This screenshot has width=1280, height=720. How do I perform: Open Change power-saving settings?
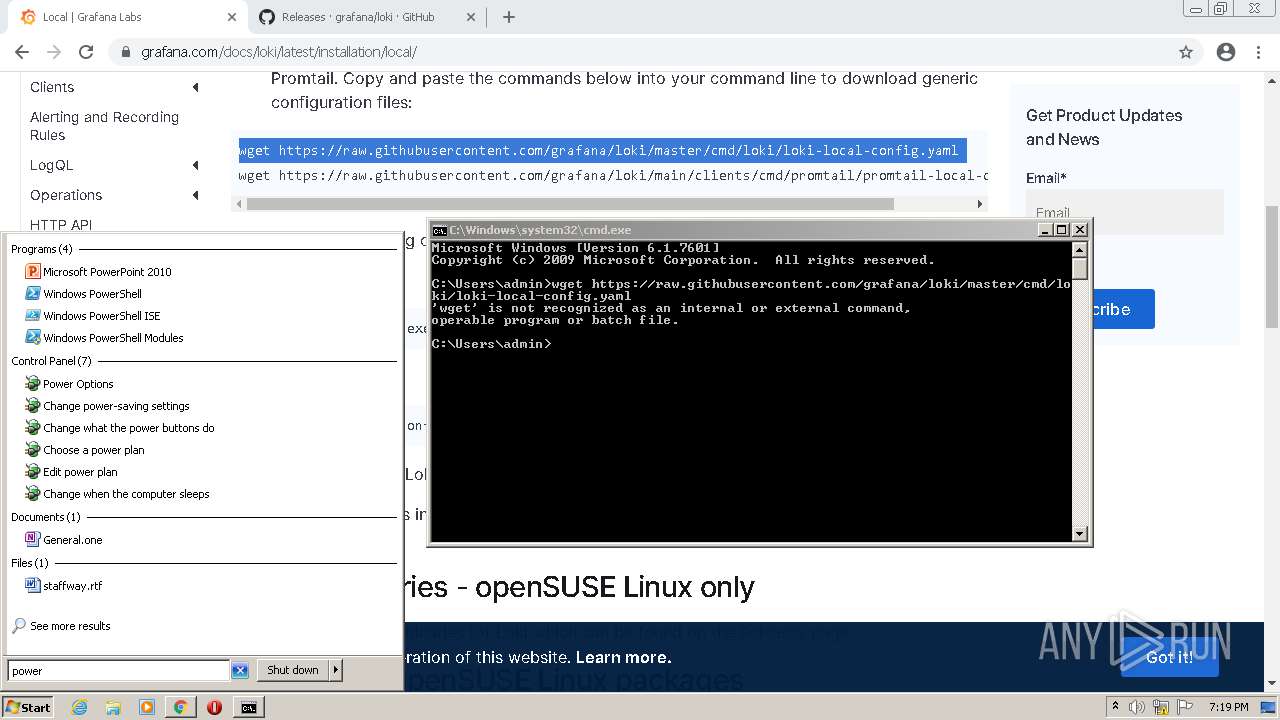pos(107,406)
